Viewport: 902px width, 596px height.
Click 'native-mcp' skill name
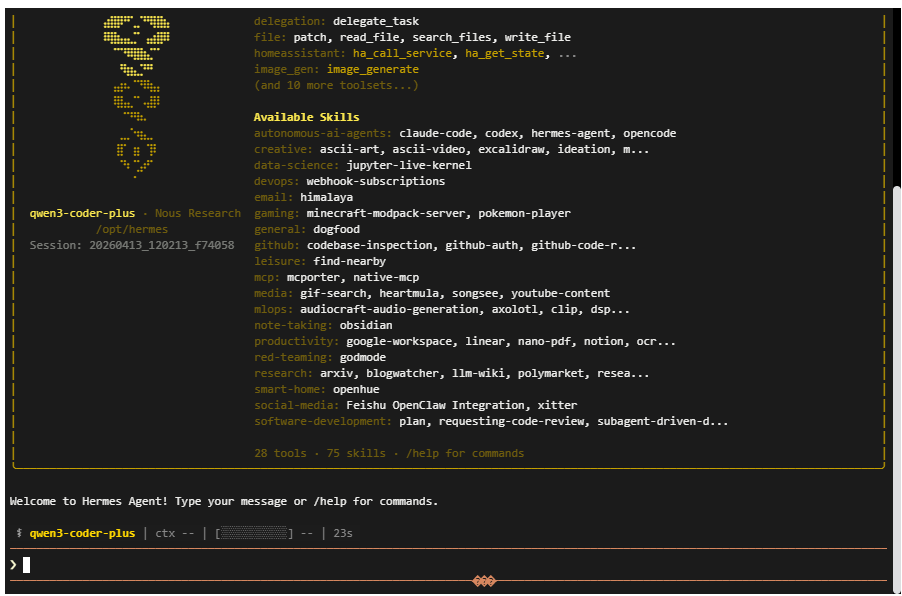[x=386, y=278]
